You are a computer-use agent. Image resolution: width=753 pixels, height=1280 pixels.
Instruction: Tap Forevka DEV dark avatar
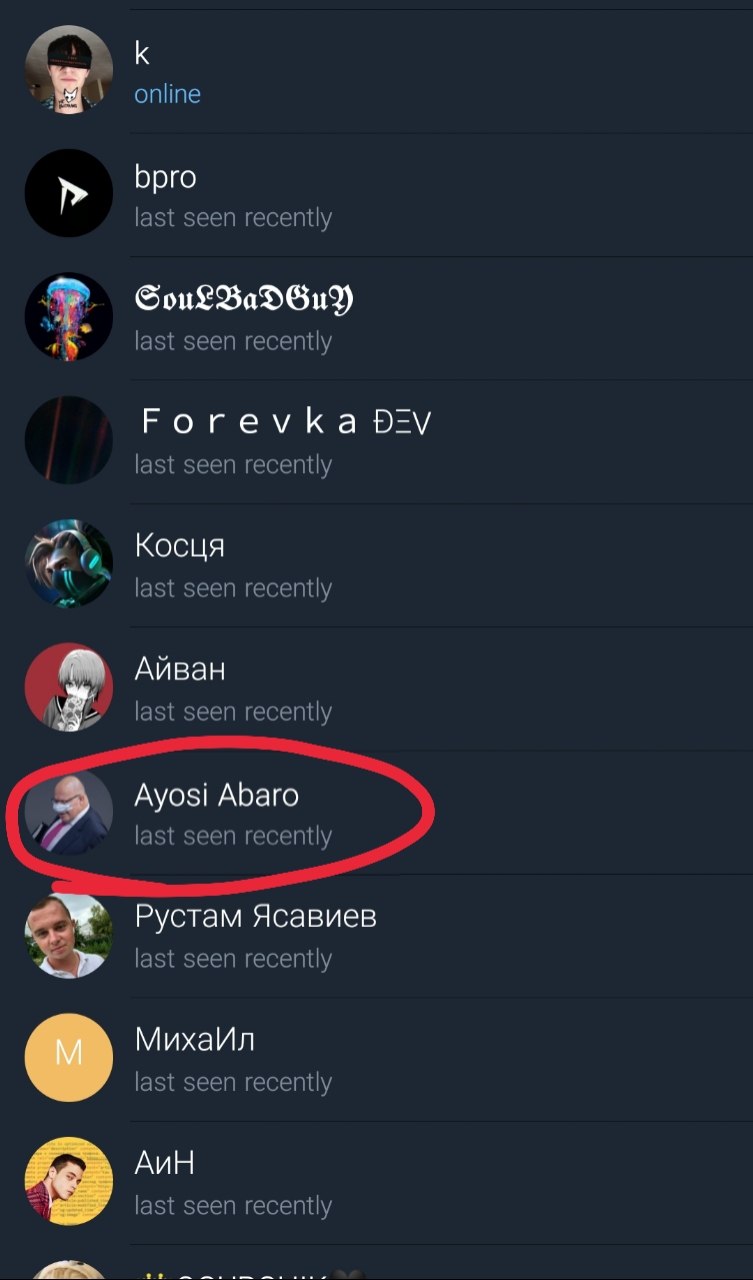[x=68, y=440]
